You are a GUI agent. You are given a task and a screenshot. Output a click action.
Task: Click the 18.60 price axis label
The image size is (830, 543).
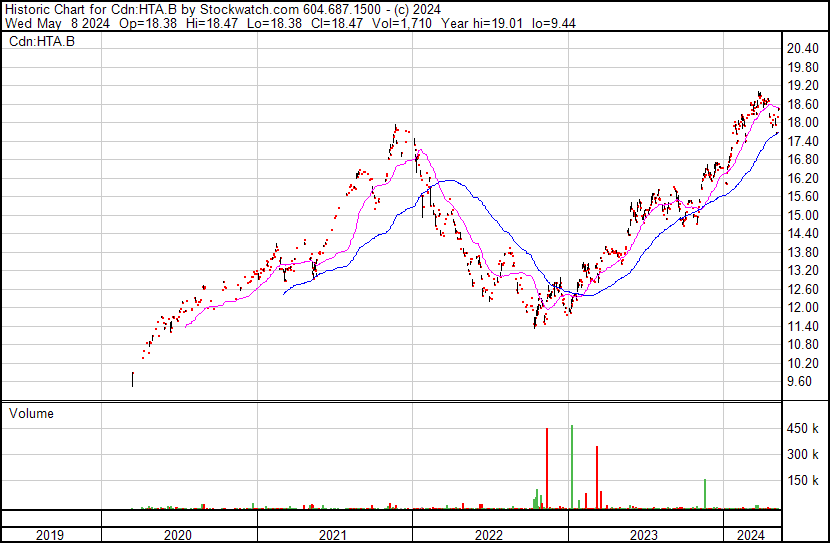802,104
